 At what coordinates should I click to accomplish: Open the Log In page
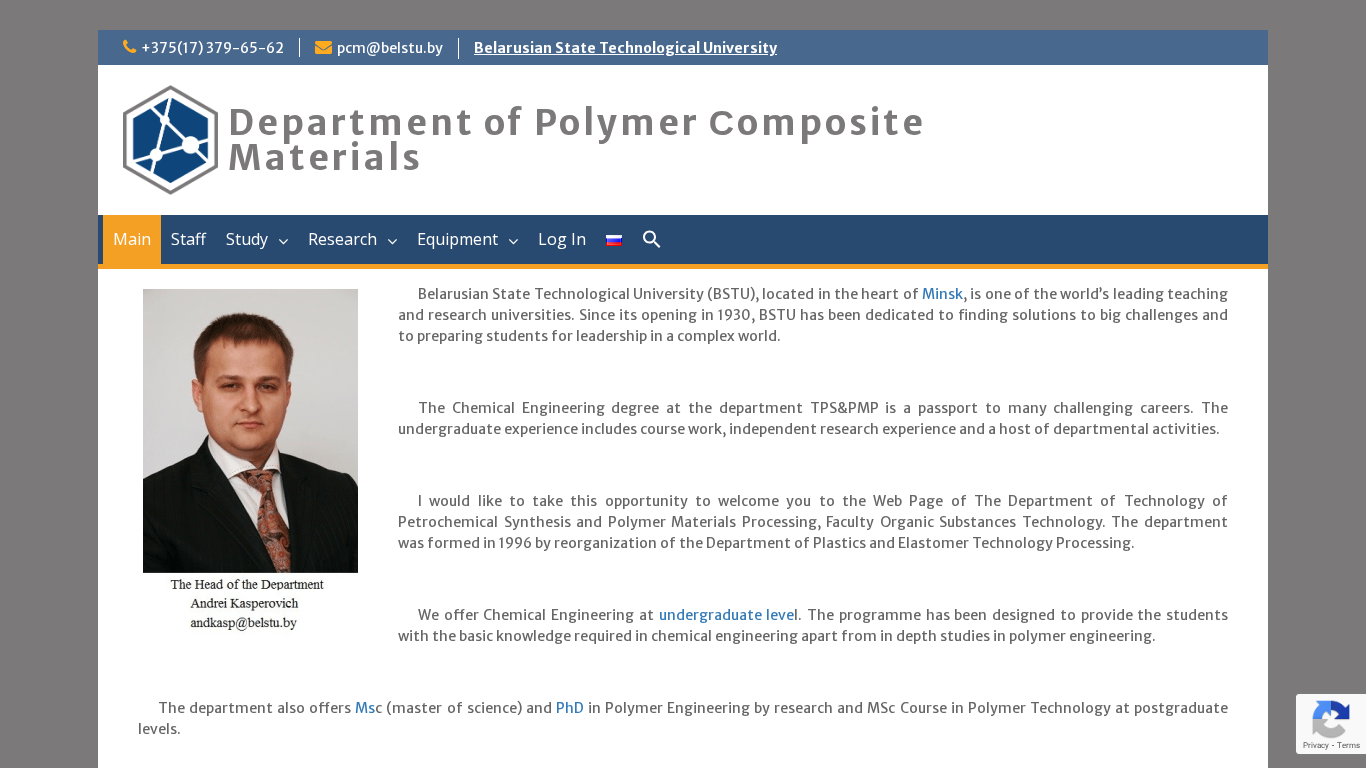(562, 240)
